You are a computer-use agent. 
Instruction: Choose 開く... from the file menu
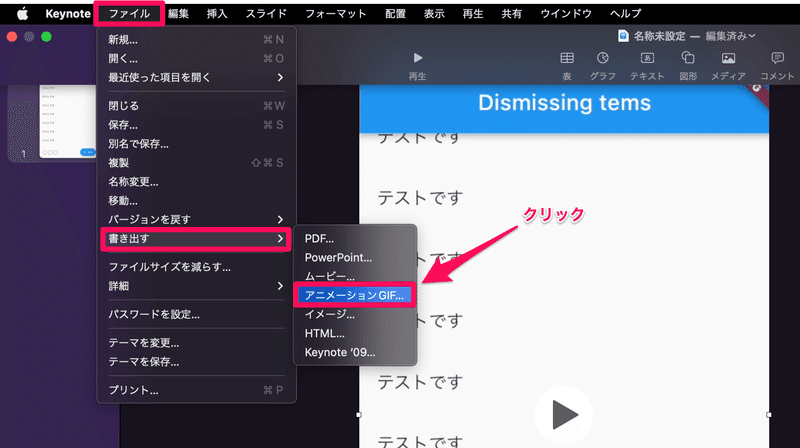[196, 58]
